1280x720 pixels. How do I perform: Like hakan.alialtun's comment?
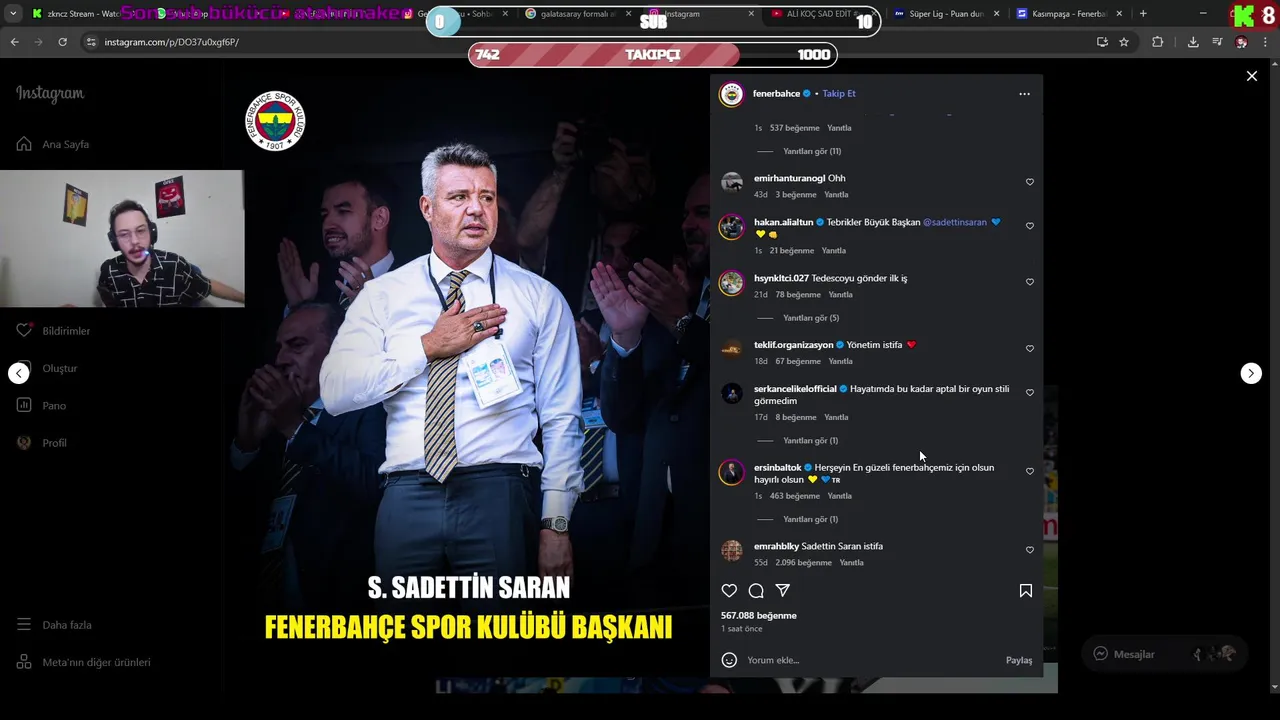click(x=1030, y=226)
